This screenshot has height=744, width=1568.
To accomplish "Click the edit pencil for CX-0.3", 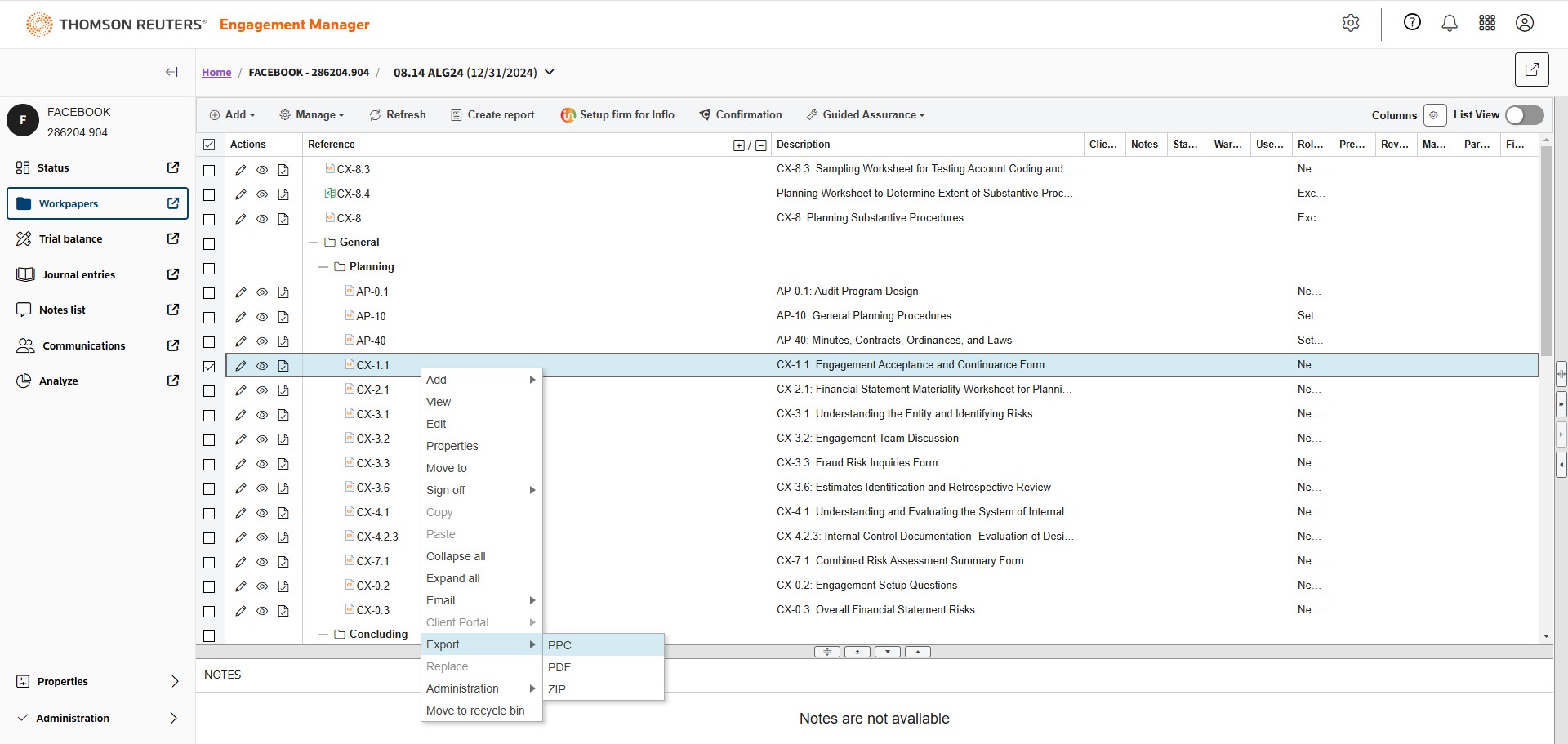I will (240, 611).
